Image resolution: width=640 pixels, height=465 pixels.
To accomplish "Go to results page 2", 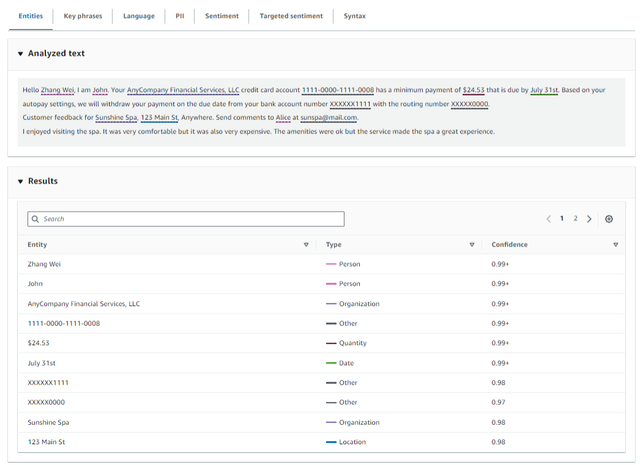I will pos(575,219).
